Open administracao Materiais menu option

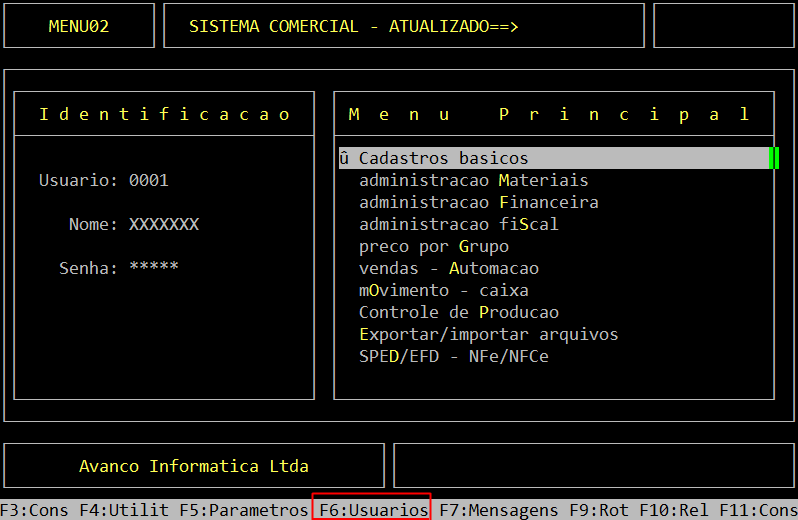pos(473,180)
